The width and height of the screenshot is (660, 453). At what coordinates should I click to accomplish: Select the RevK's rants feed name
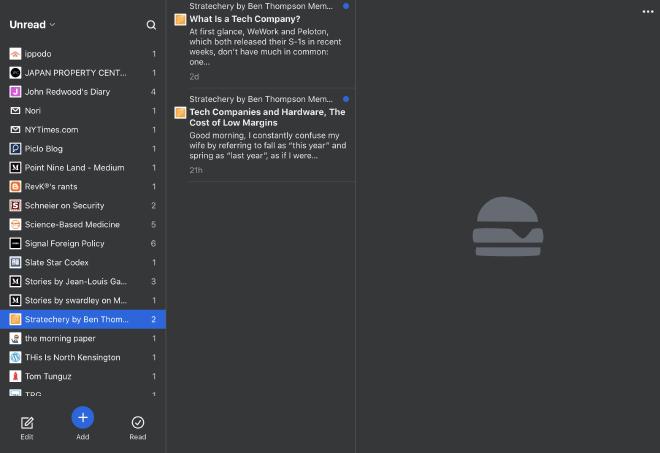tap(51, 187)
